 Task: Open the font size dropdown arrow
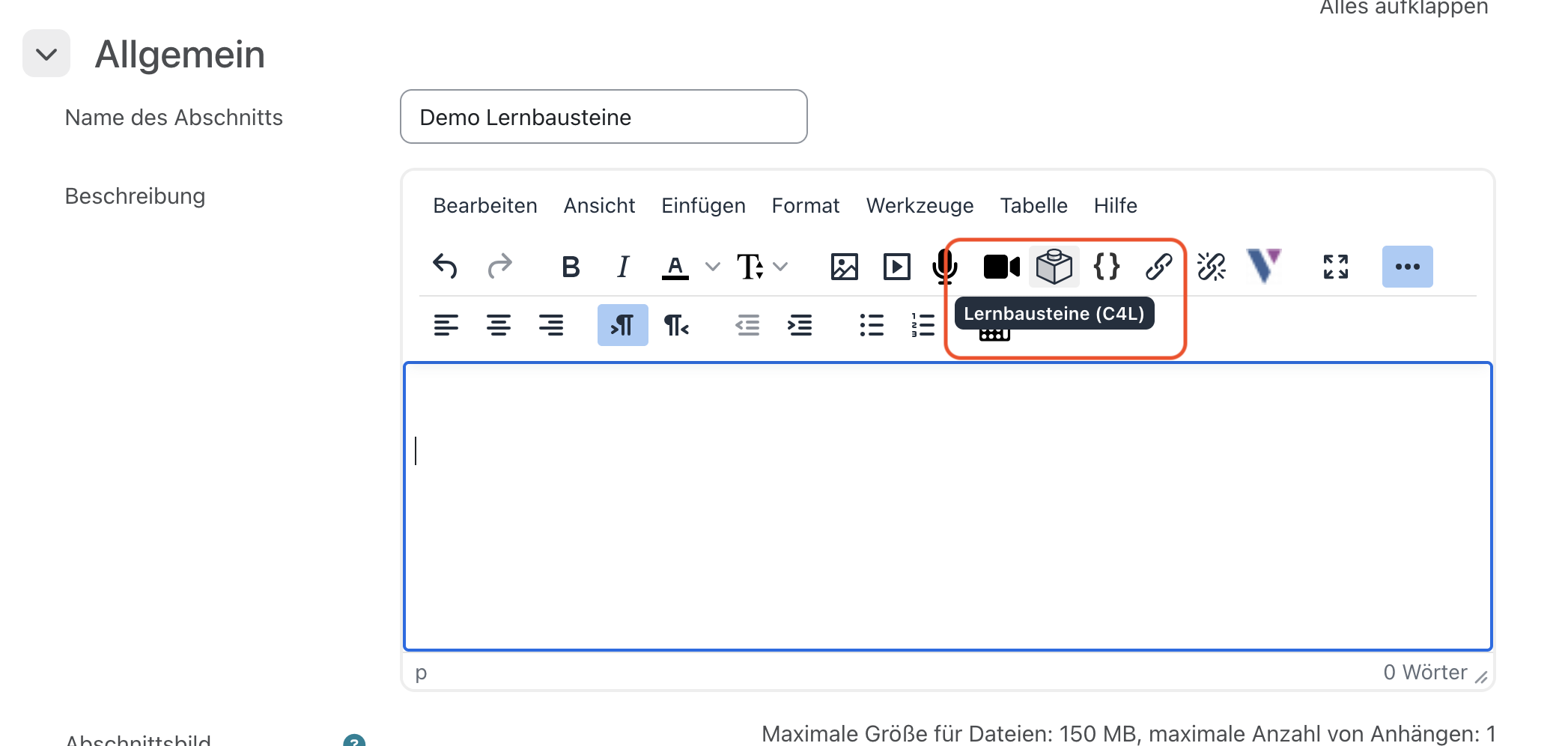pos(781,267)
